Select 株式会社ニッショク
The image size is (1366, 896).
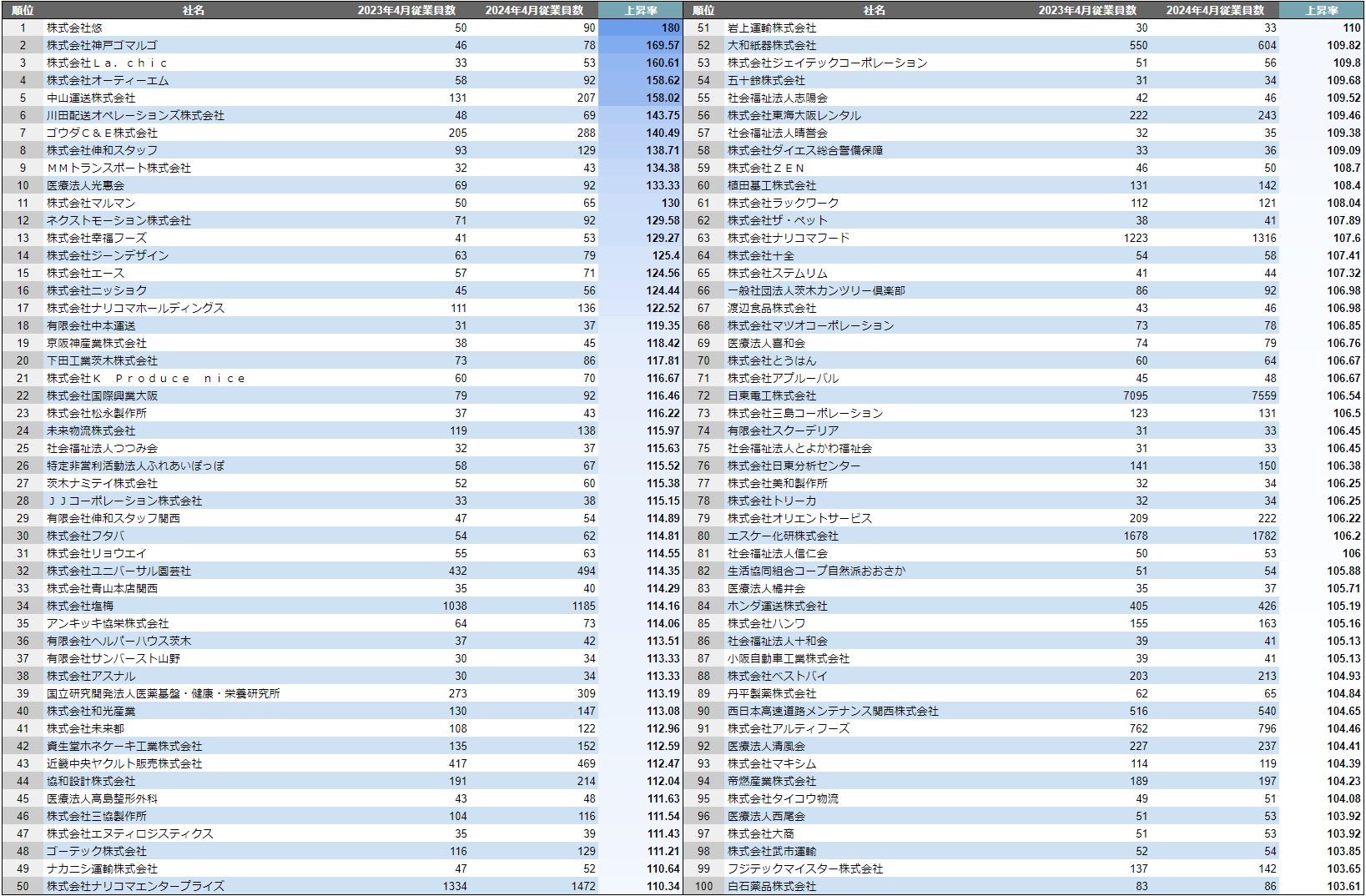point(97,290)
